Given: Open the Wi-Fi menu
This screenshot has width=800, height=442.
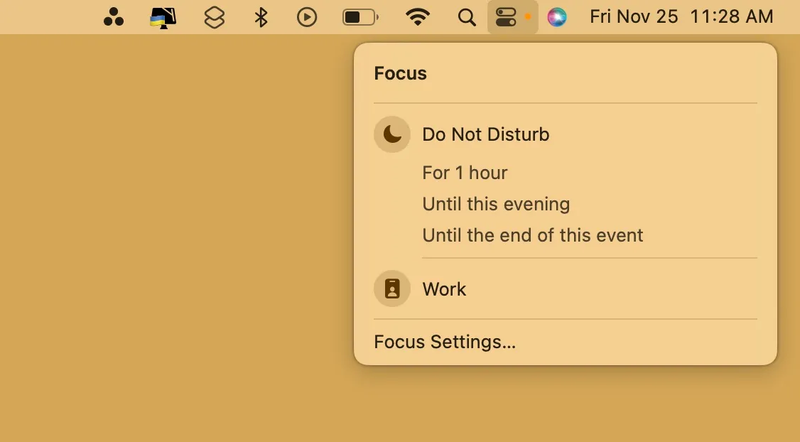Looking at the screenshot, I should pyautogui.click(x=417, y=17).
